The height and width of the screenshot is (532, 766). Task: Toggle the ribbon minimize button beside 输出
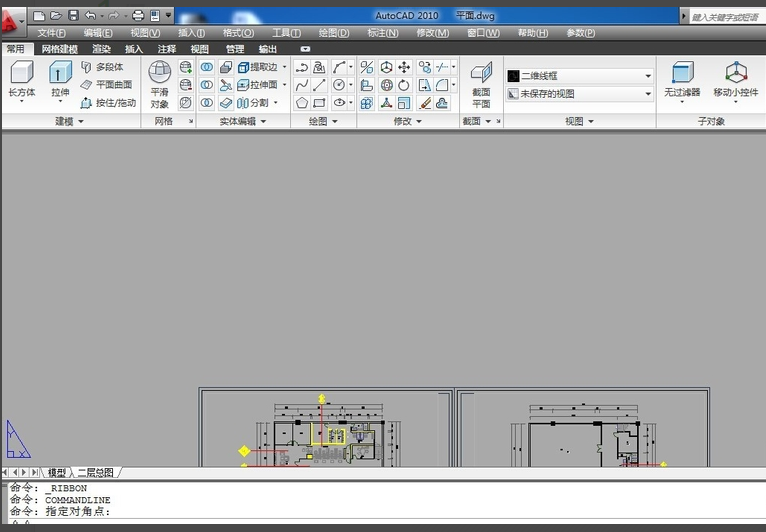pyautogui.click(x=305, y=49)
